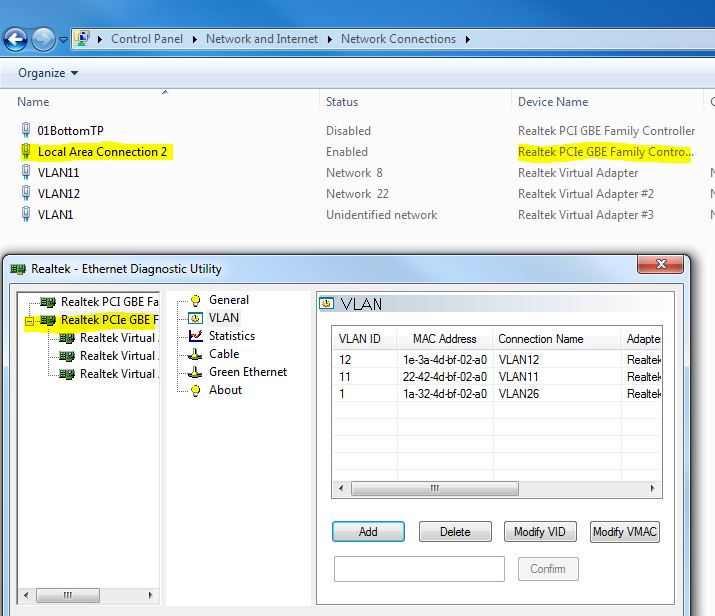Click the About lightbulb icon
Viewport: 715px width, 616px height.
click(x=196, y=391)
